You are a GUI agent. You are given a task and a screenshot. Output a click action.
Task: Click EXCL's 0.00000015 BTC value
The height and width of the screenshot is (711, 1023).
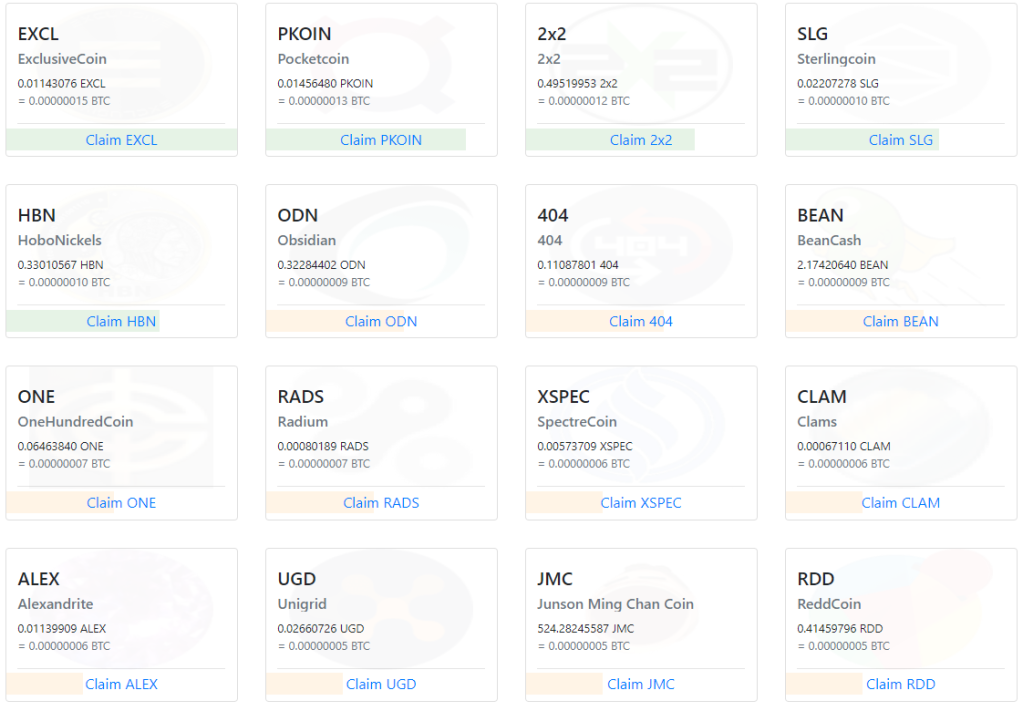(x=64, y=101)
